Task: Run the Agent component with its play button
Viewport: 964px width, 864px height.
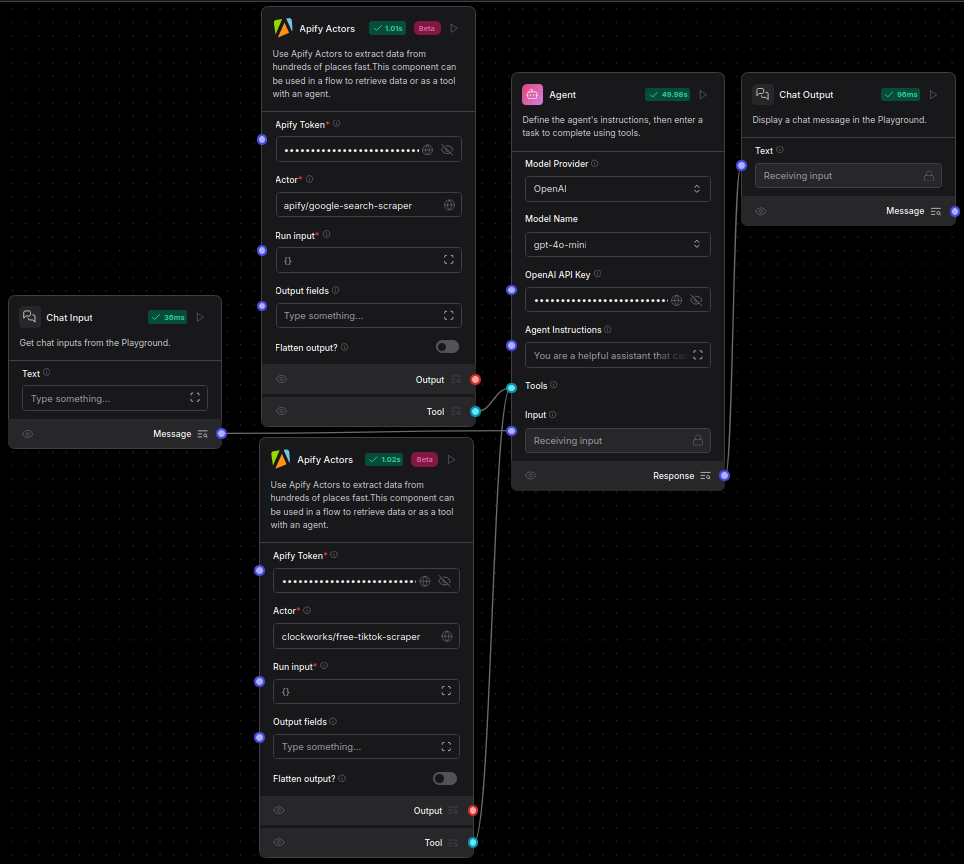Action: (702, 94)
